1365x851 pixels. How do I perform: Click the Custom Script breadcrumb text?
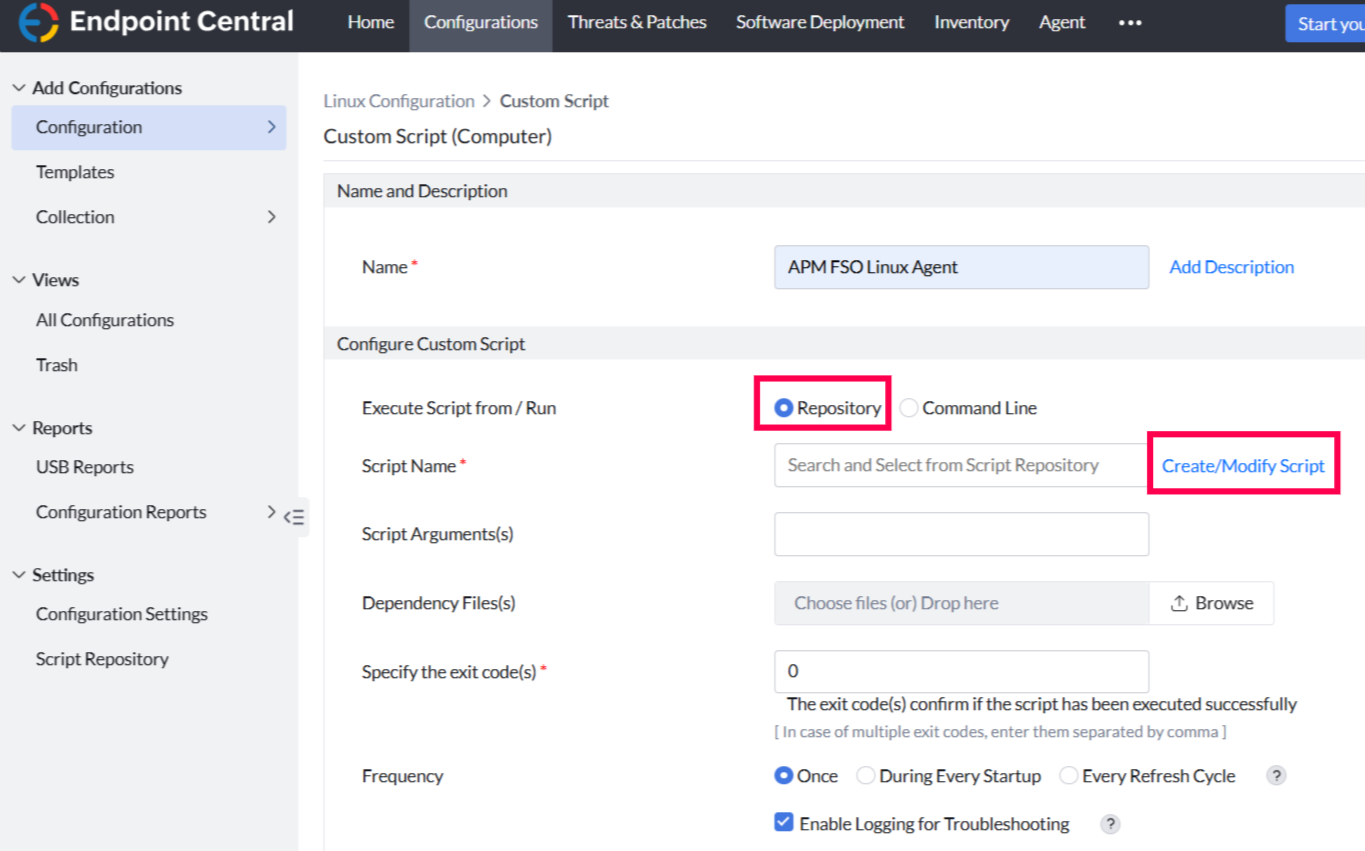coord(554,101)
